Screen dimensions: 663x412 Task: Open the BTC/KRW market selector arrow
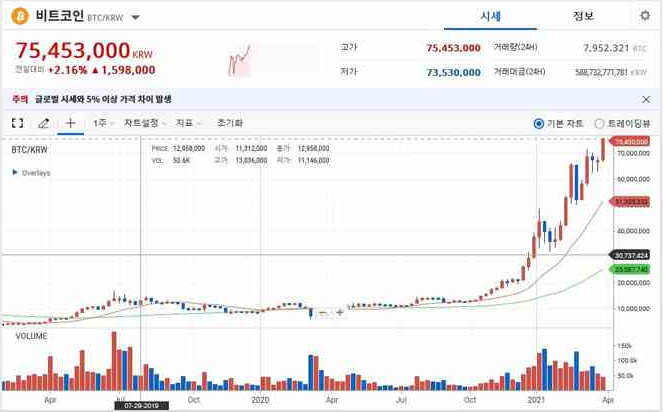click(135, 18)
